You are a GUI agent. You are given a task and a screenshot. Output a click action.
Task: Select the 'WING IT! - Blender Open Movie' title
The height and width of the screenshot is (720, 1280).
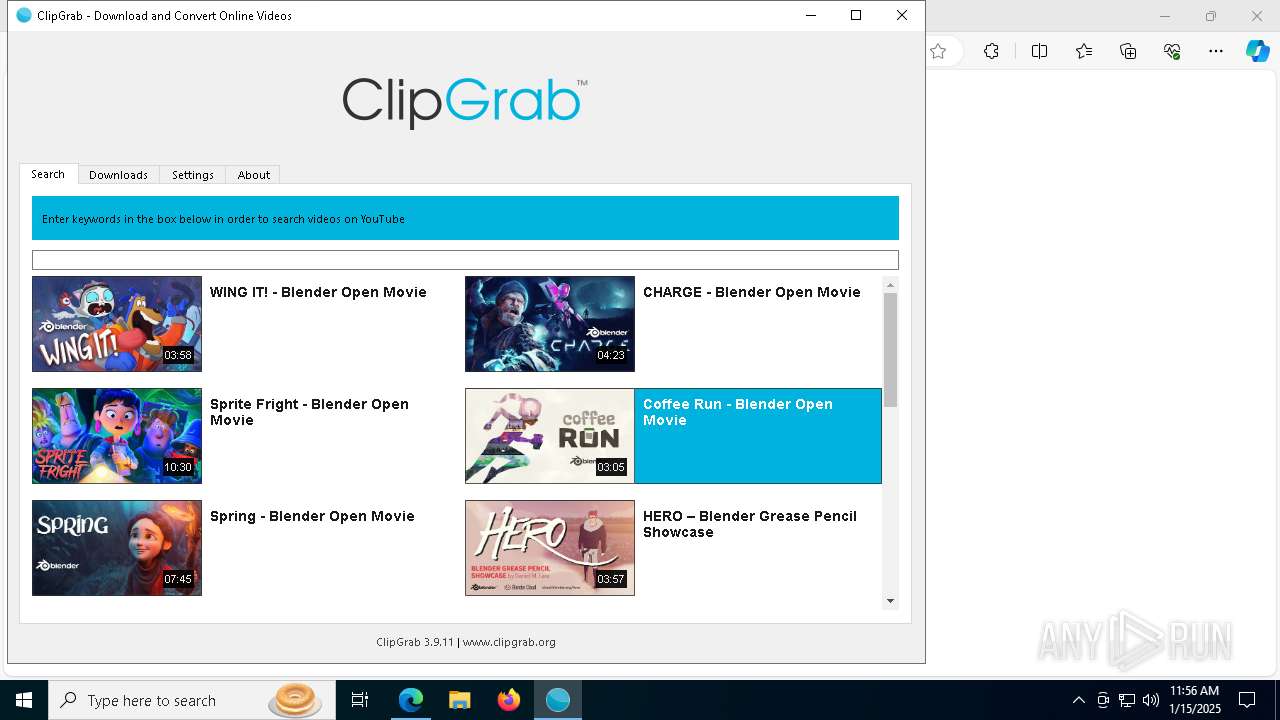318,292
